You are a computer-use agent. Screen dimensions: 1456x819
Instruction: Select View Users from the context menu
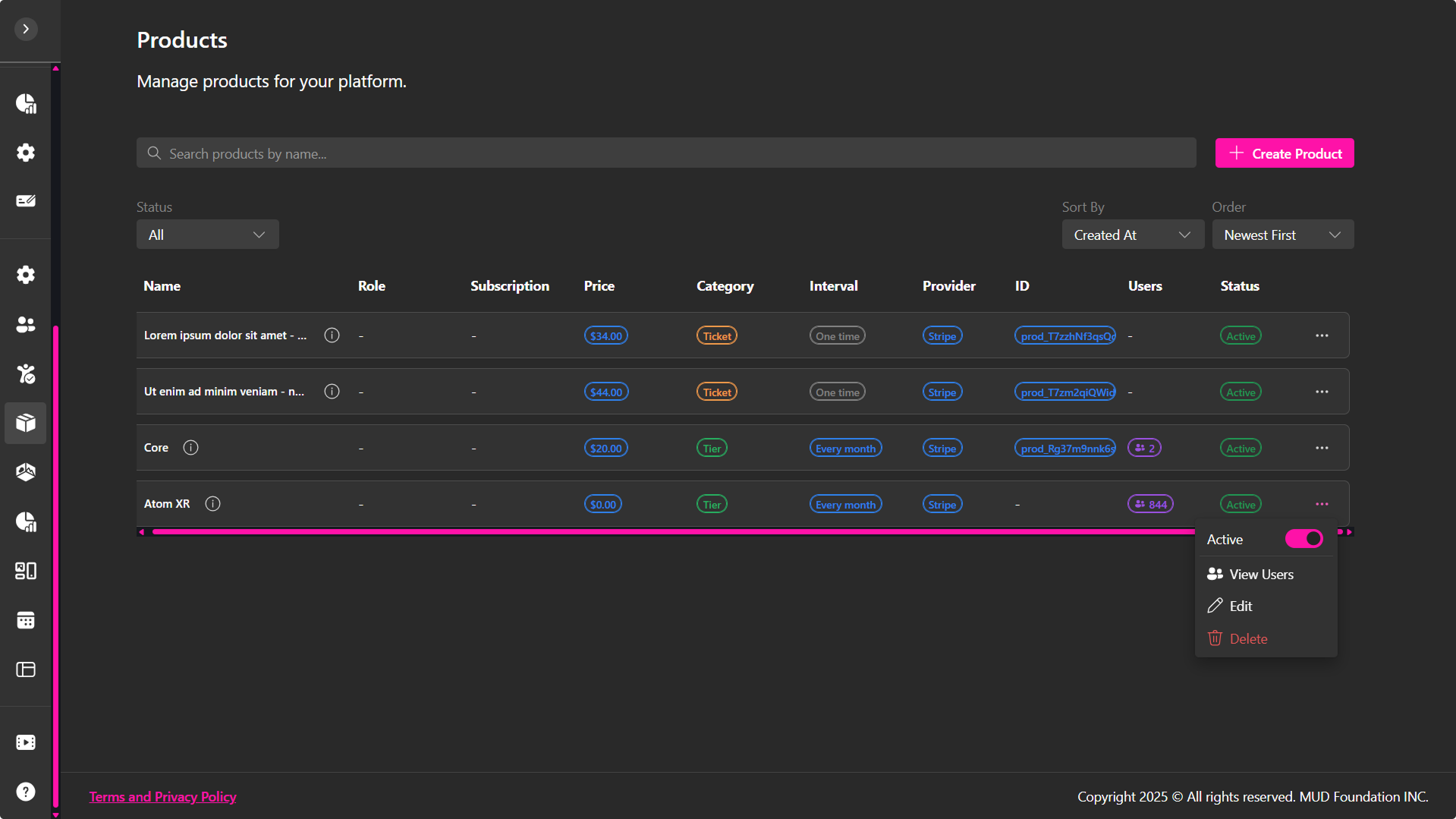click(1260, 575)
